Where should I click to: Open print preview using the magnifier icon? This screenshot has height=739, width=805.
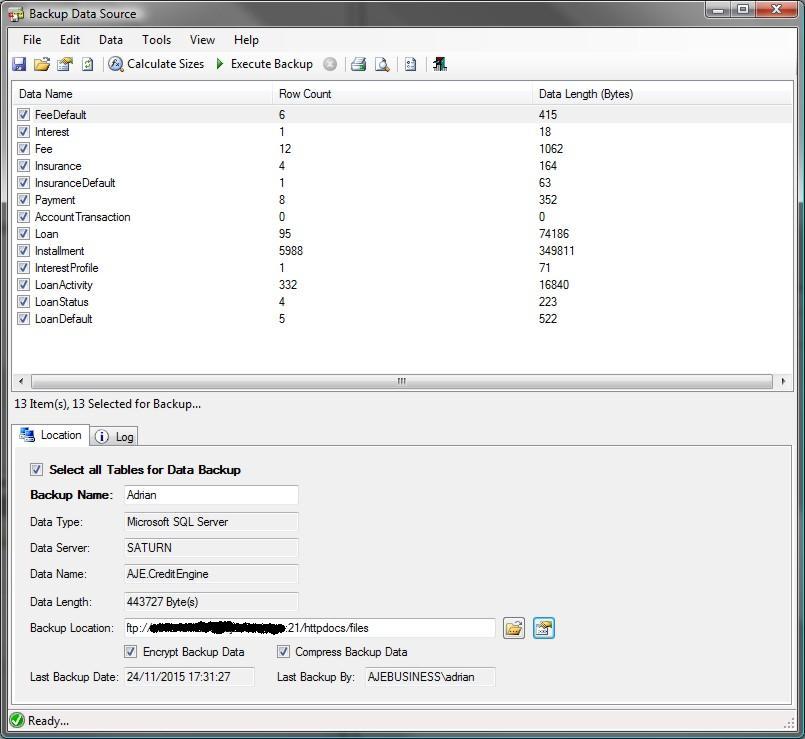tap(381, 64)
